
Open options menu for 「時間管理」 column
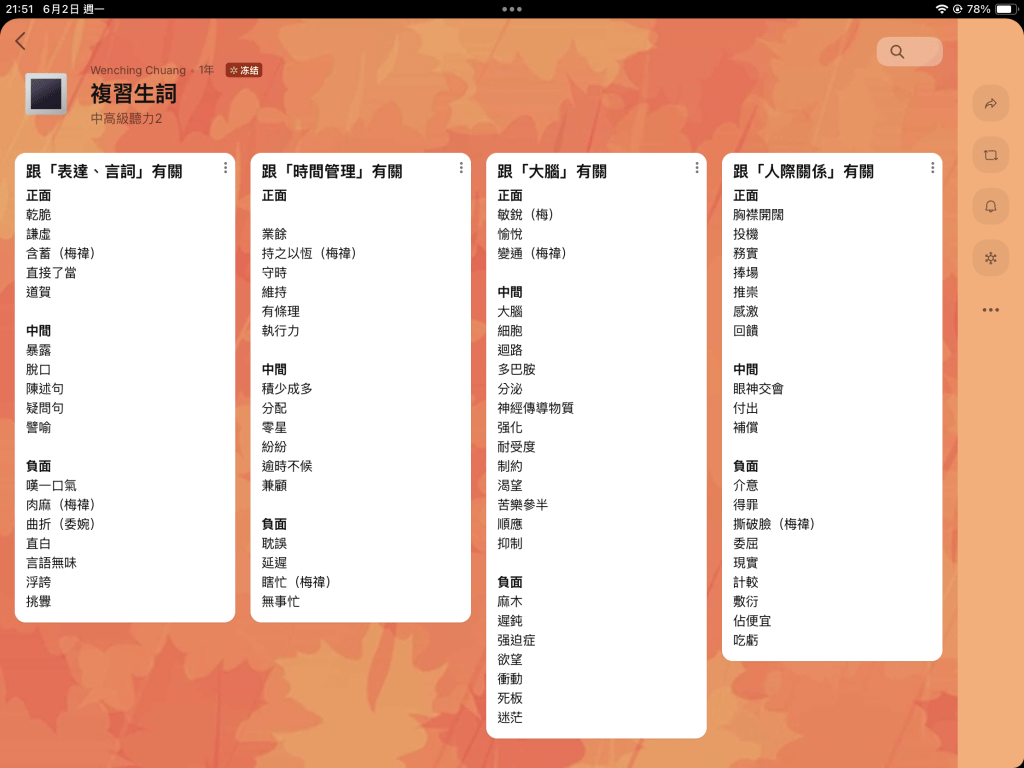pyautogui.click(x=461, y=168)
